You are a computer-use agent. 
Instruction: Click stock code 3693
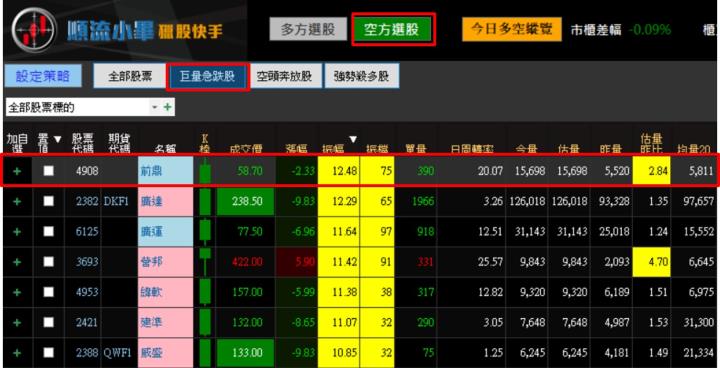(x=87, y=262)
